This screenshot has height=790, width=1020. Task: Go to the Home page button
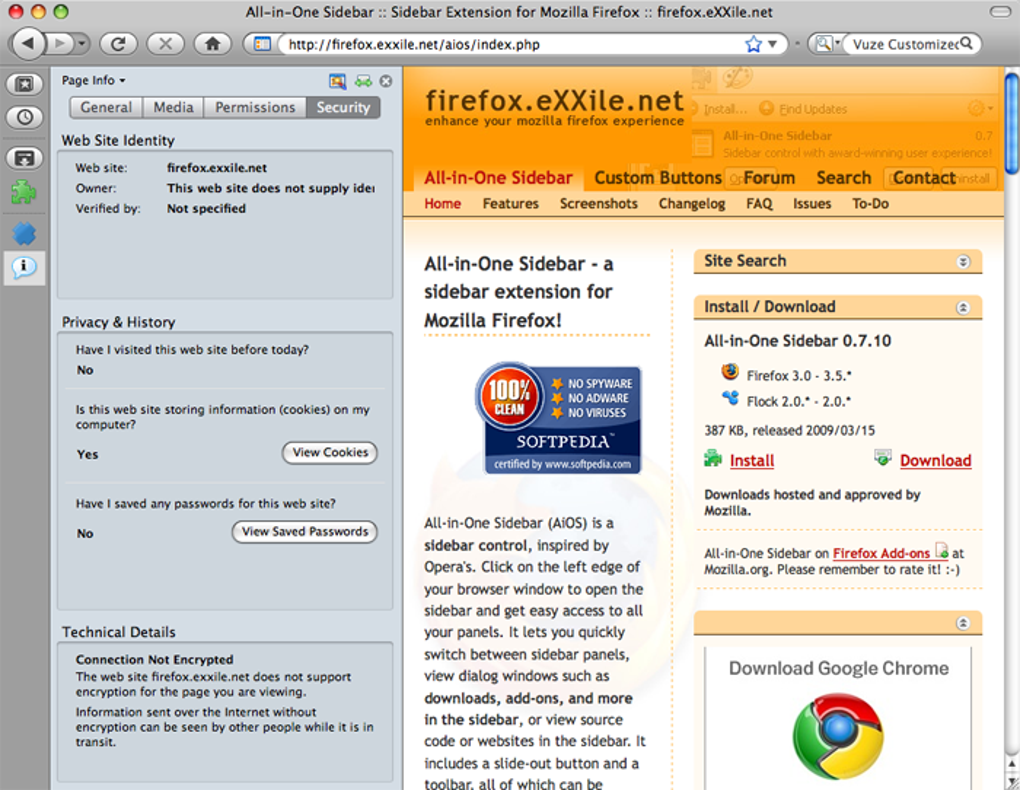tap(213, 44)
